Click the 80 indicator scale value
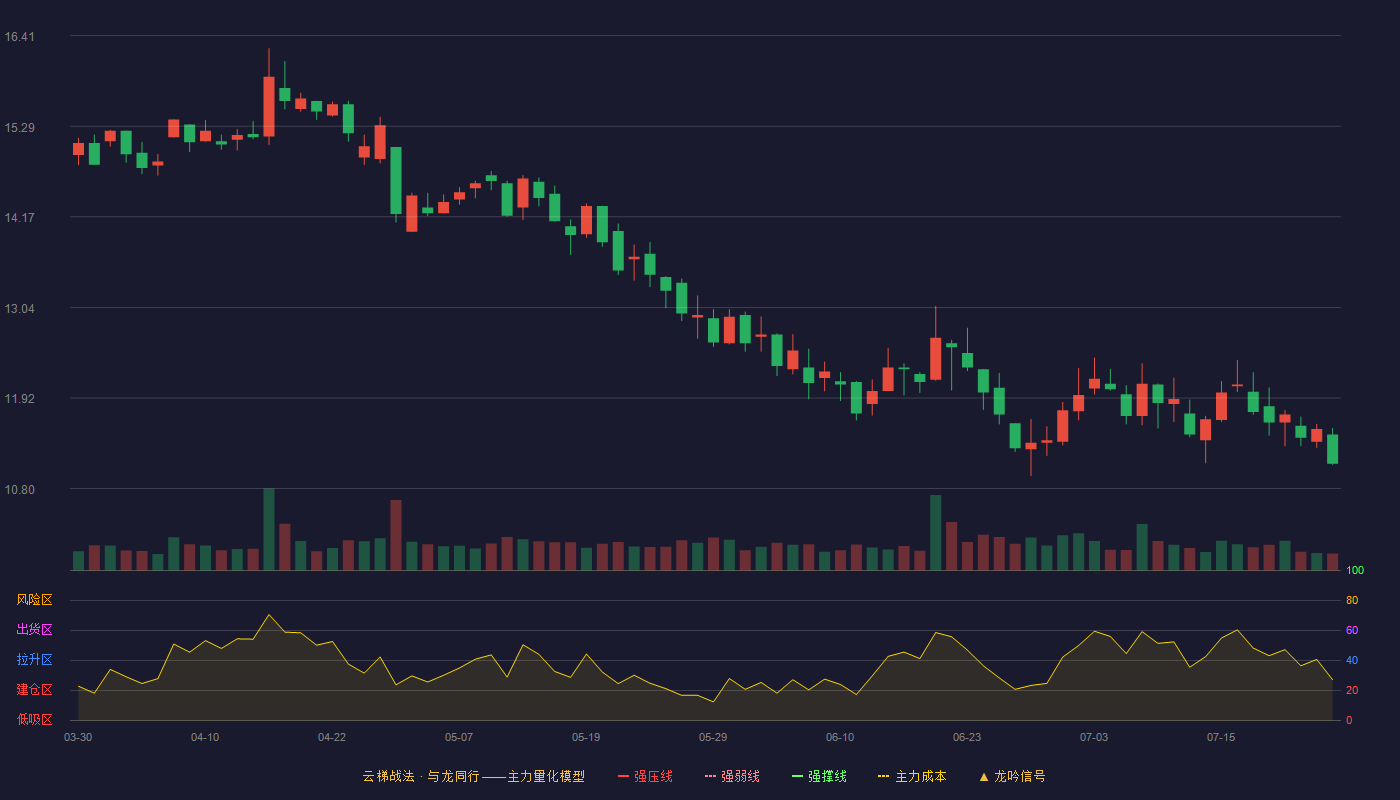The width and height of the screenshot is (1400, 800). pos(1352,600)
